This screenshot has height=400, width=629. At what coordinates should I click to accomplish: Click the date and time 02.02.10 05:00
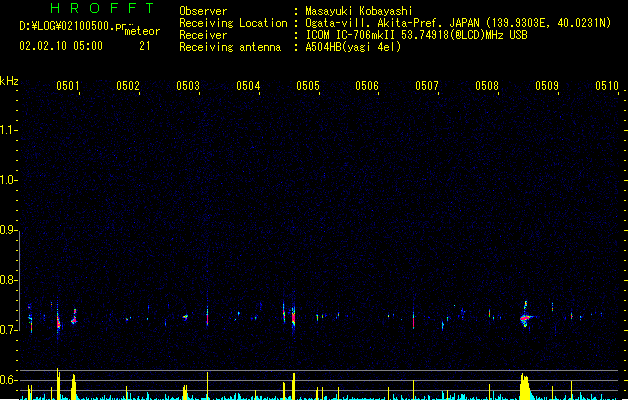[61, 46]
